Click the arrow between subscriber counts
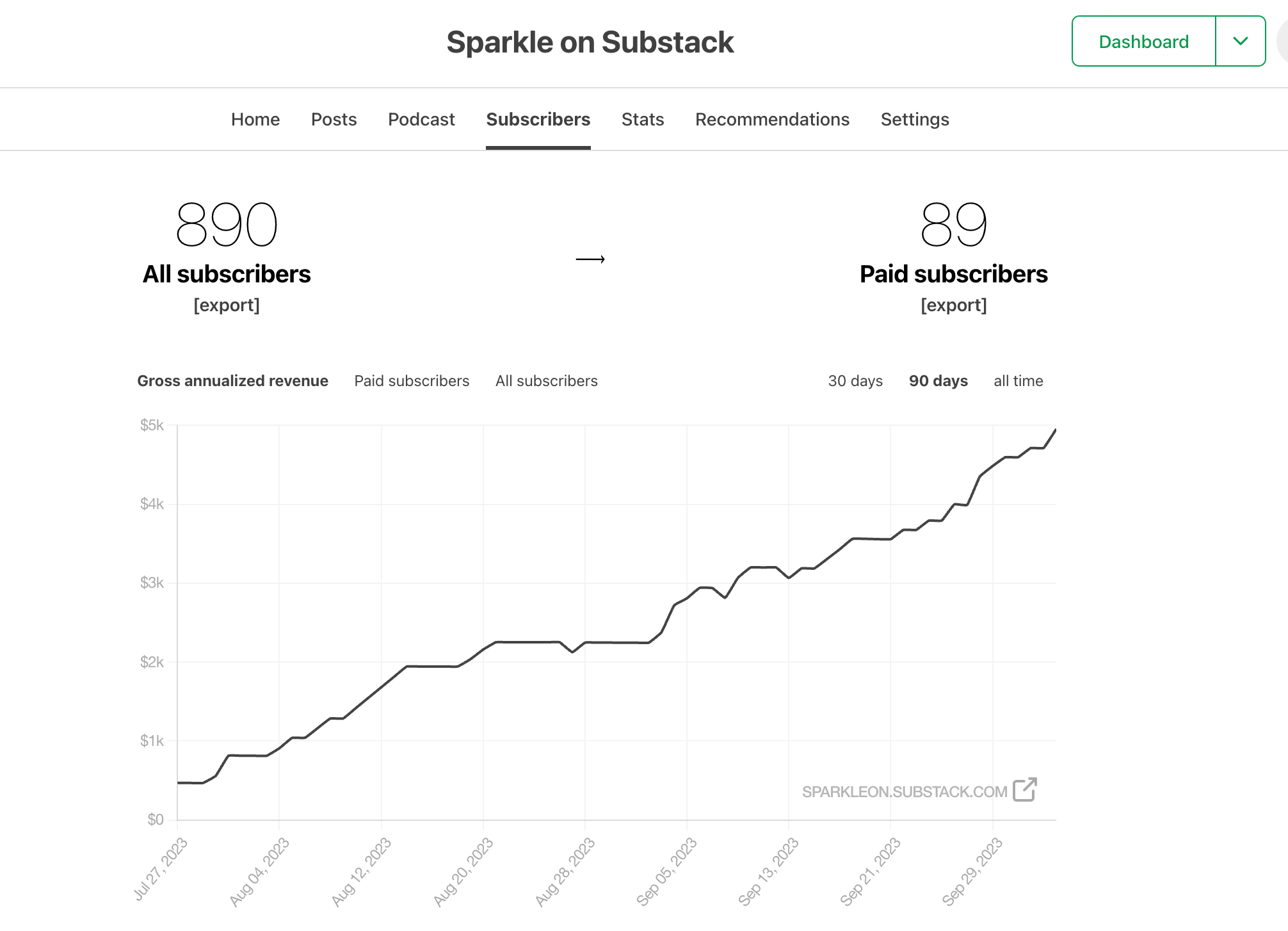Image resolution: width=1288 pixels, height=931 pixels. click(x=590, y=259)
